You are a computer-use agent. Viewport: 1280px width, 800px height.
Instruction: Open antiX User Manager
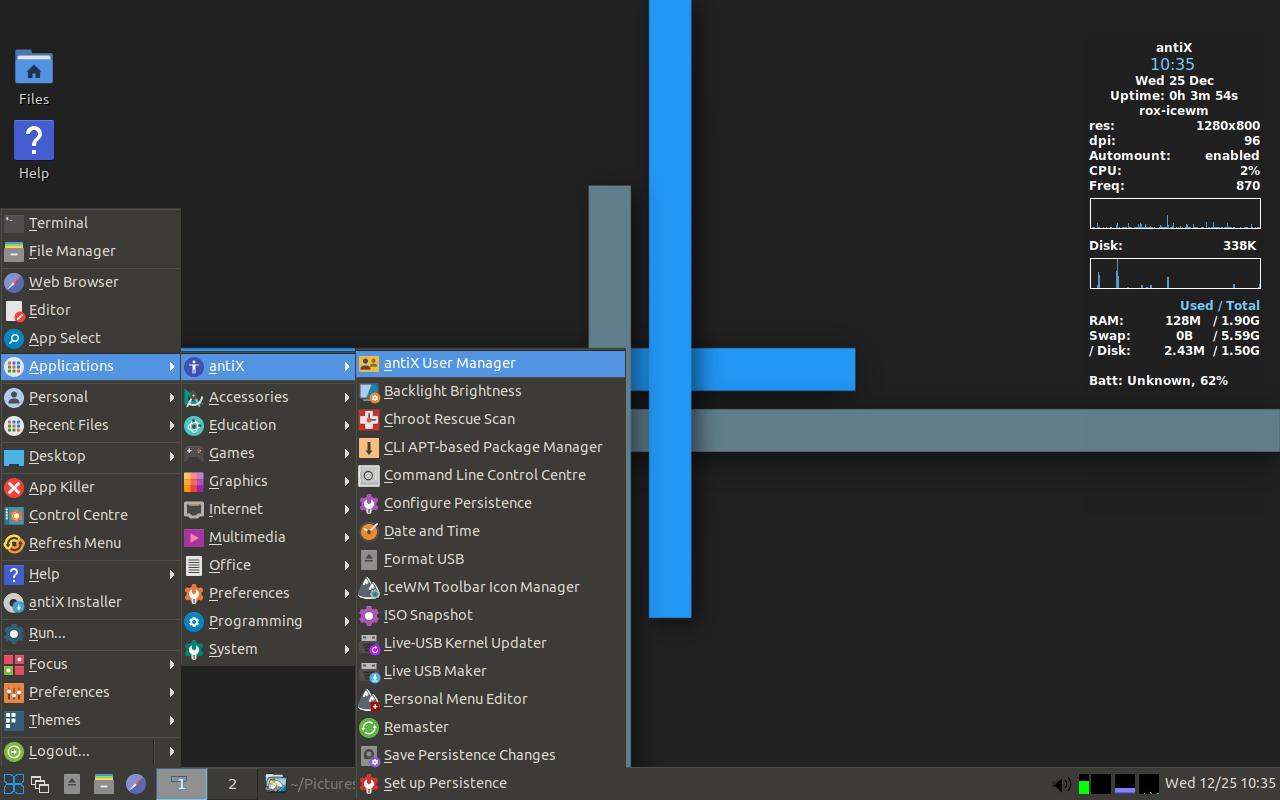coord(491,363)
